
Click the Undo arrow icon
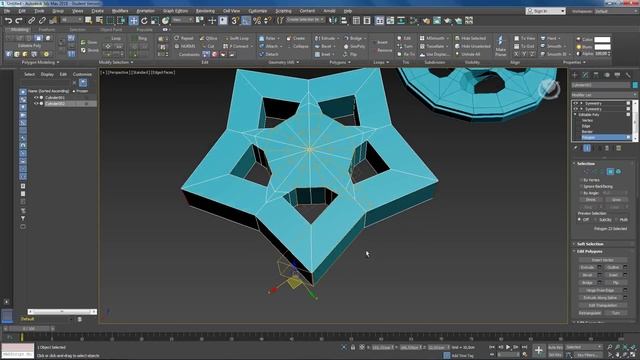click(8, 21)
